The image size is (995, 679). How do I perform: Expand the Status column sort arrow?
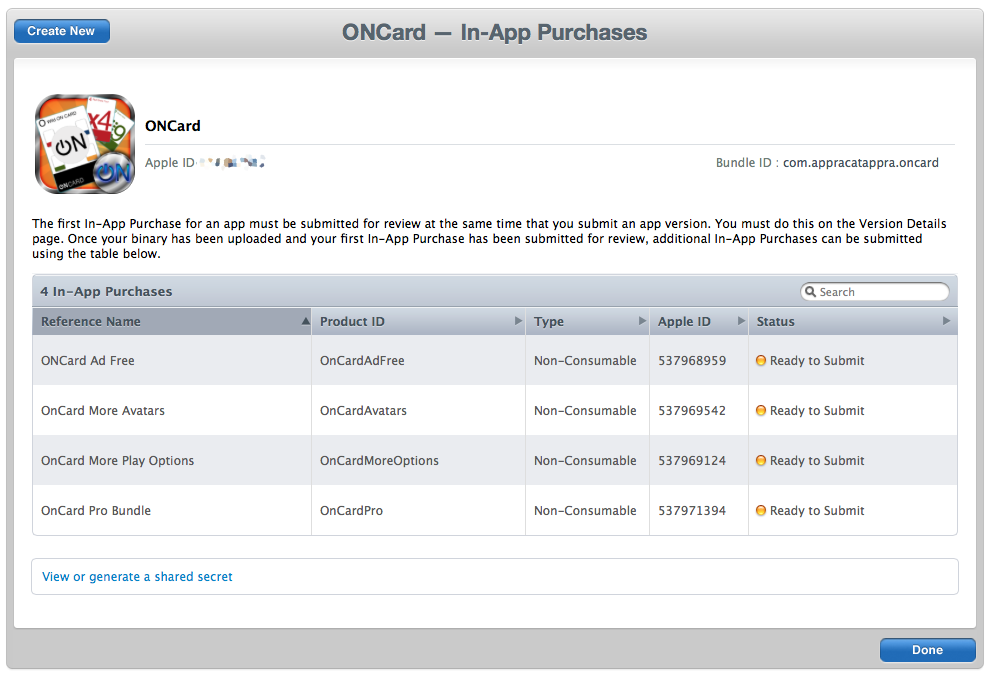click(946, 321)
